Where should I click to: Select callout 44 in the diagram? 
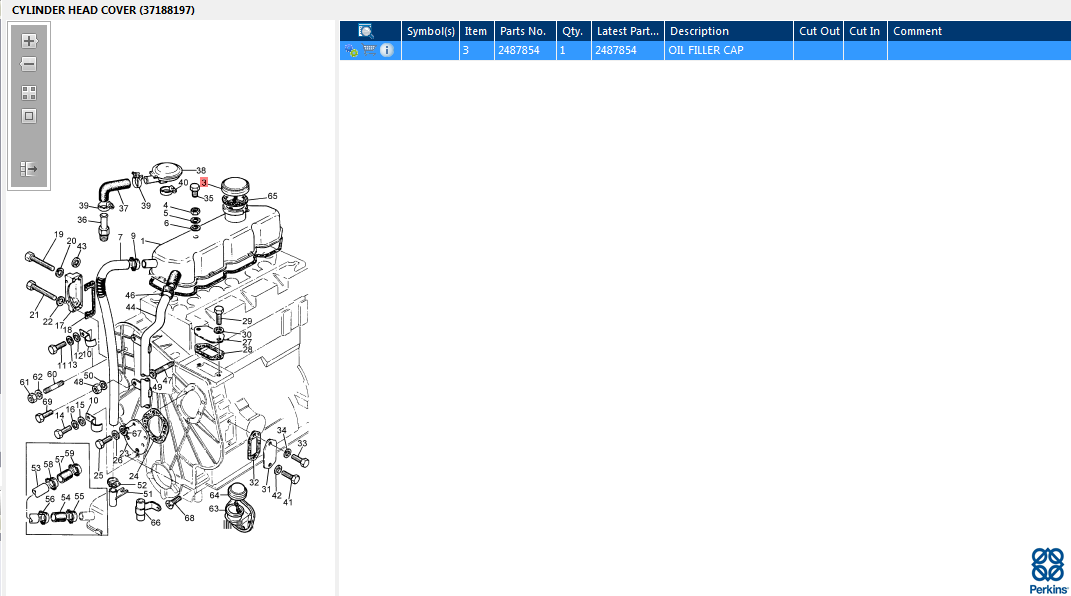pyautogui.click(x=130, y=307)
